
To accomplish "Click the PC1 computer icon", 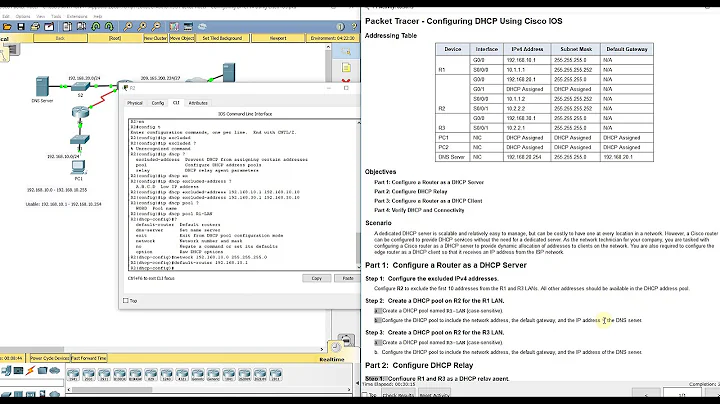I will click(79, 167).
